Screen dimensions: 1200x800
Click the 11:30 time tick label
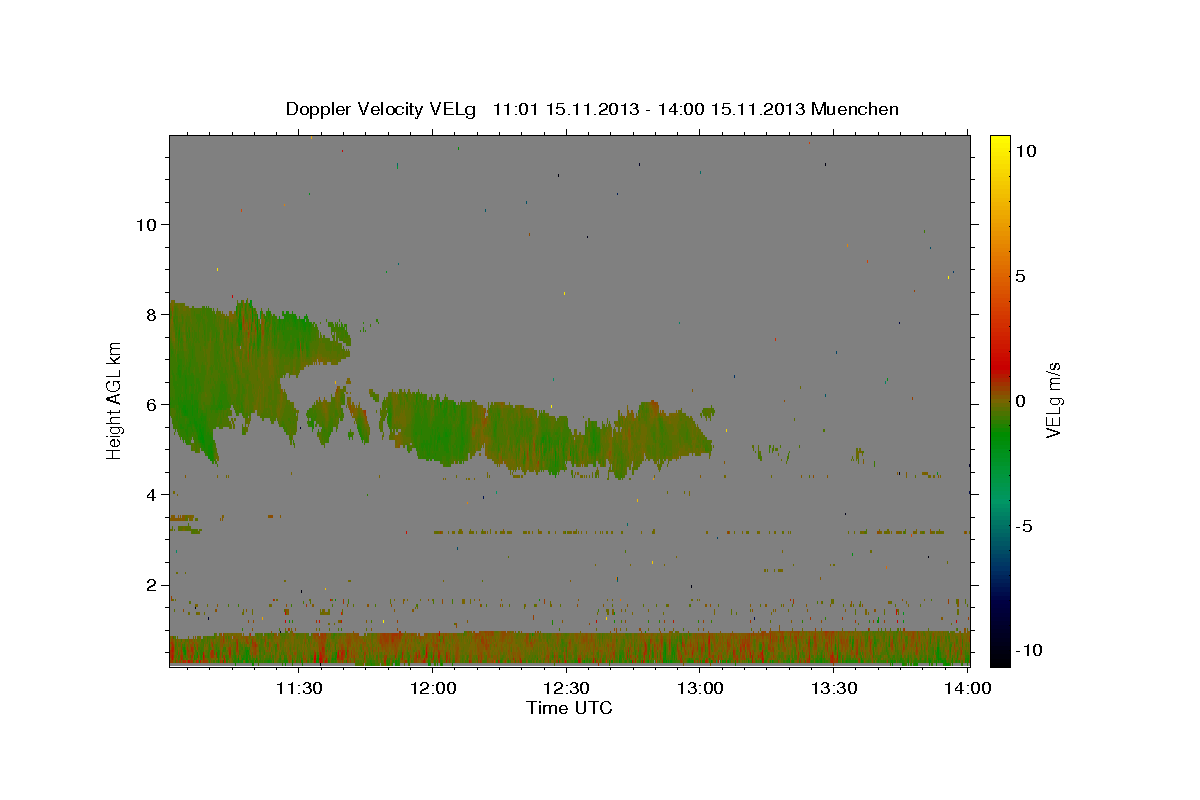pos(299,688)
